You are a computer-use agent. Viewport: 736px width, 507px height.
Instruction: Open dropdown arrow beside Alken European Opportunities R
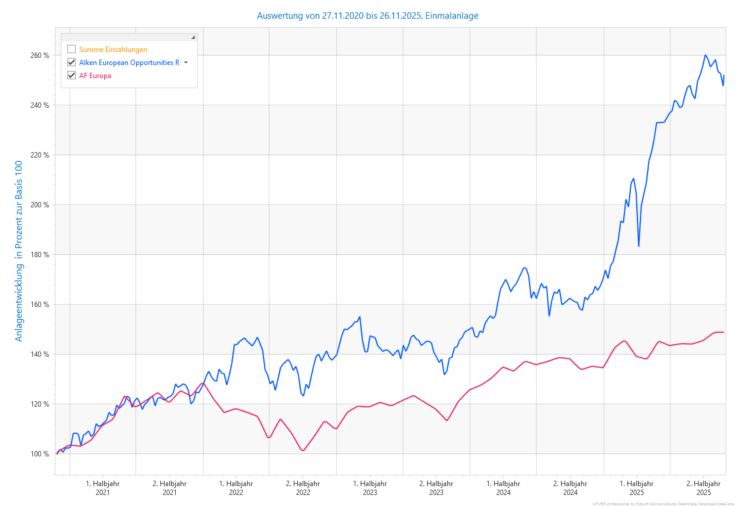coord(186,62)
